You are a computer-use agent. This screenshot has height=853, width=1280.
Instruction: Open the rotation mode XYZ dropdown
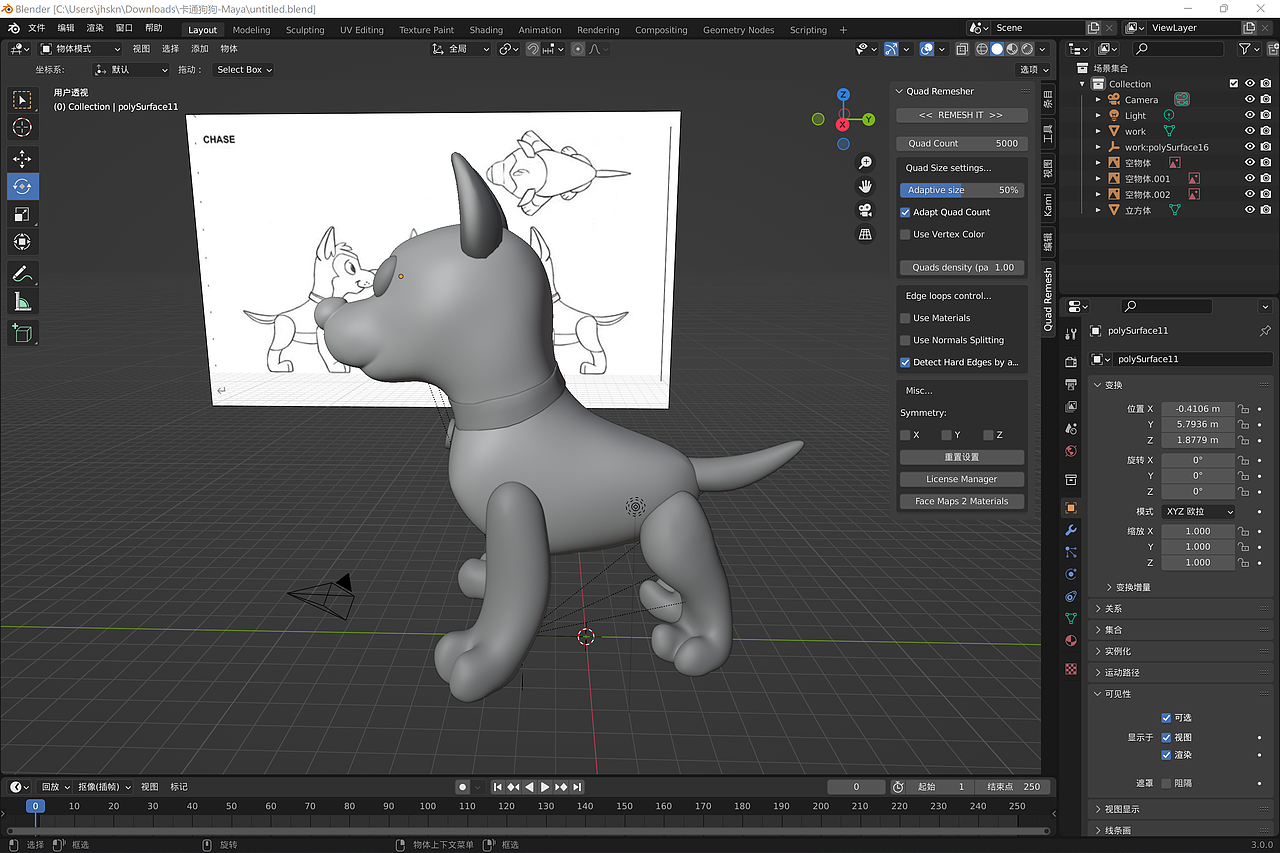(x=1198, y=512)
